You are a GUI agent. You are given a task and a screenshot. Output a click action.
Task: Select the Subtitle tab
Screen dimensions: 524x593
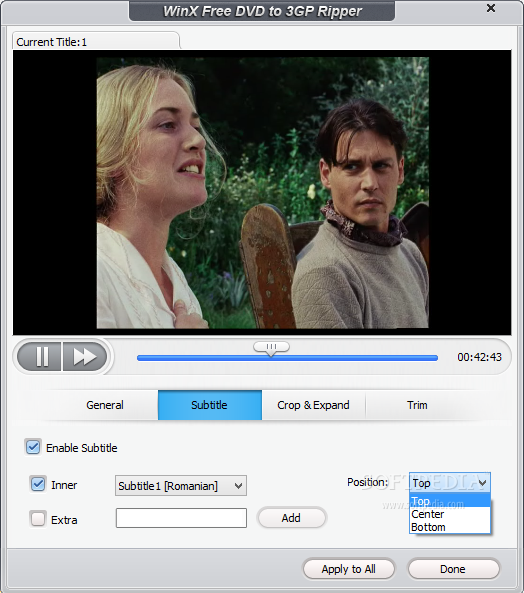pos(209,405)
